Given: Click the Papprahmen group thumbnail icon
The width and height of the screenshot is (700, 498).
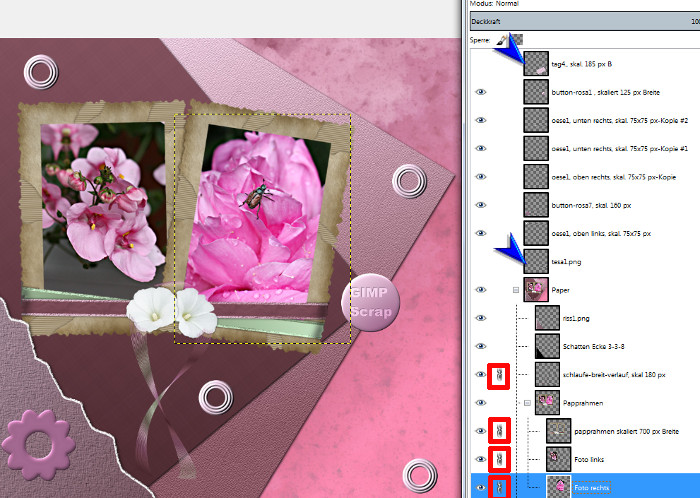Looking at the screenshot, I should tap(547, 402).
